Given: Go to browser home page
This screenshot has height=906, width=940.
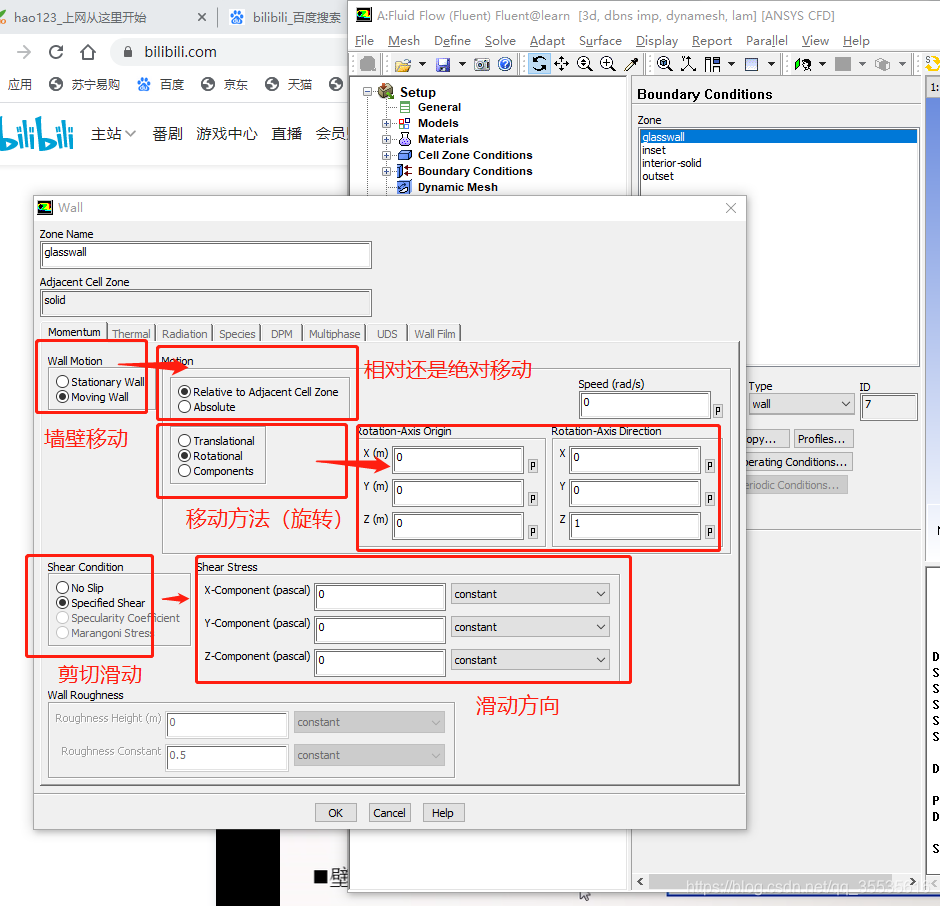Looking at the screenshot, I should [x=88, y=52].
